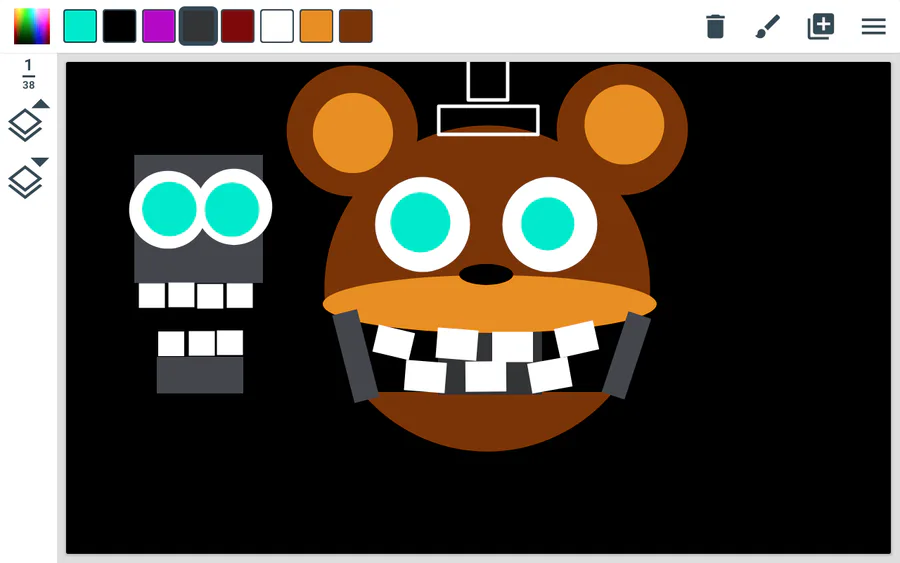Click the trash delete icon
Screen dimensions: 900x563
(715, 26)
